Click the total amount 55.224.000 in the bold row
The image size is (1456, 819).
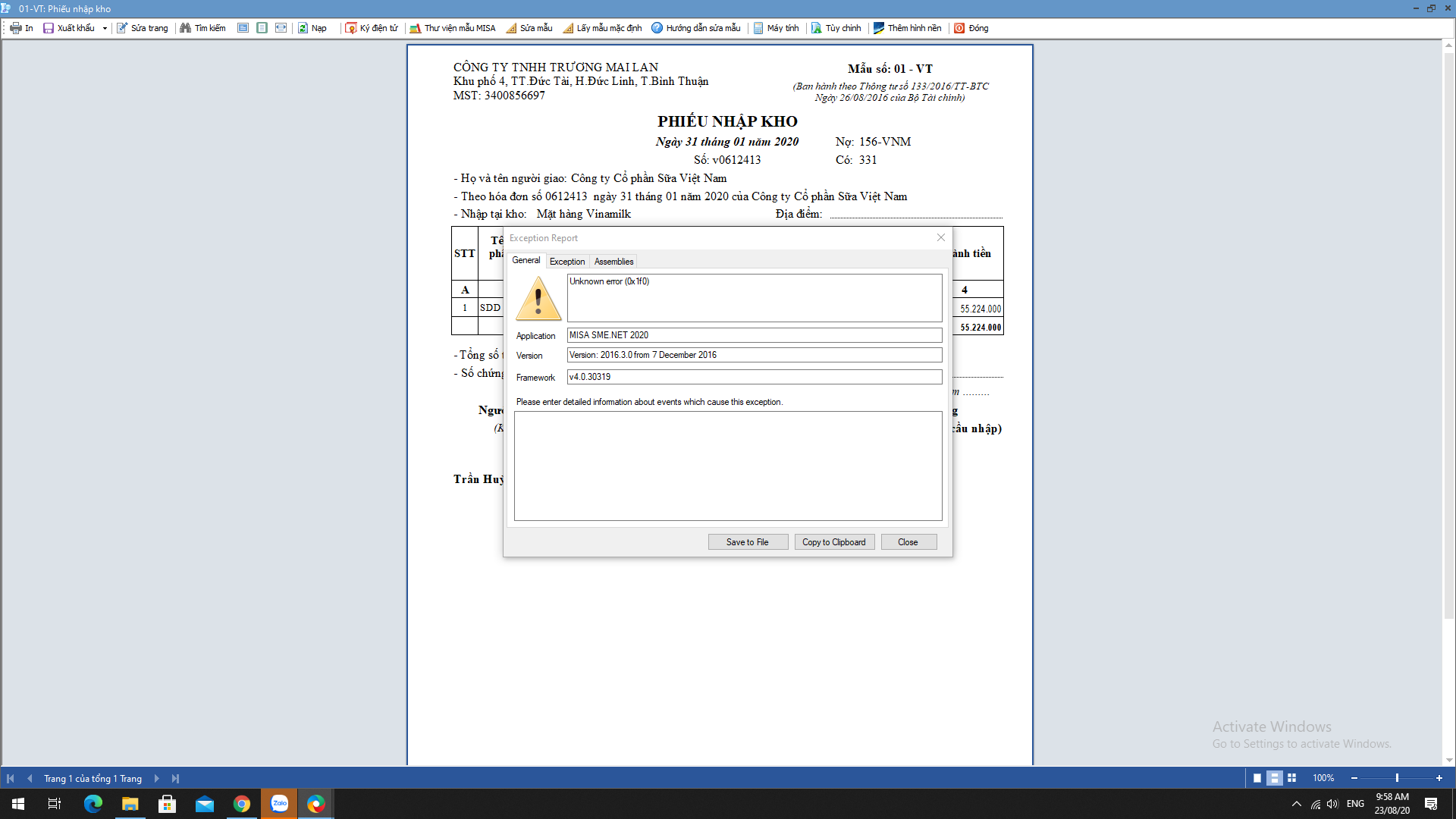[x=981, y=328]
